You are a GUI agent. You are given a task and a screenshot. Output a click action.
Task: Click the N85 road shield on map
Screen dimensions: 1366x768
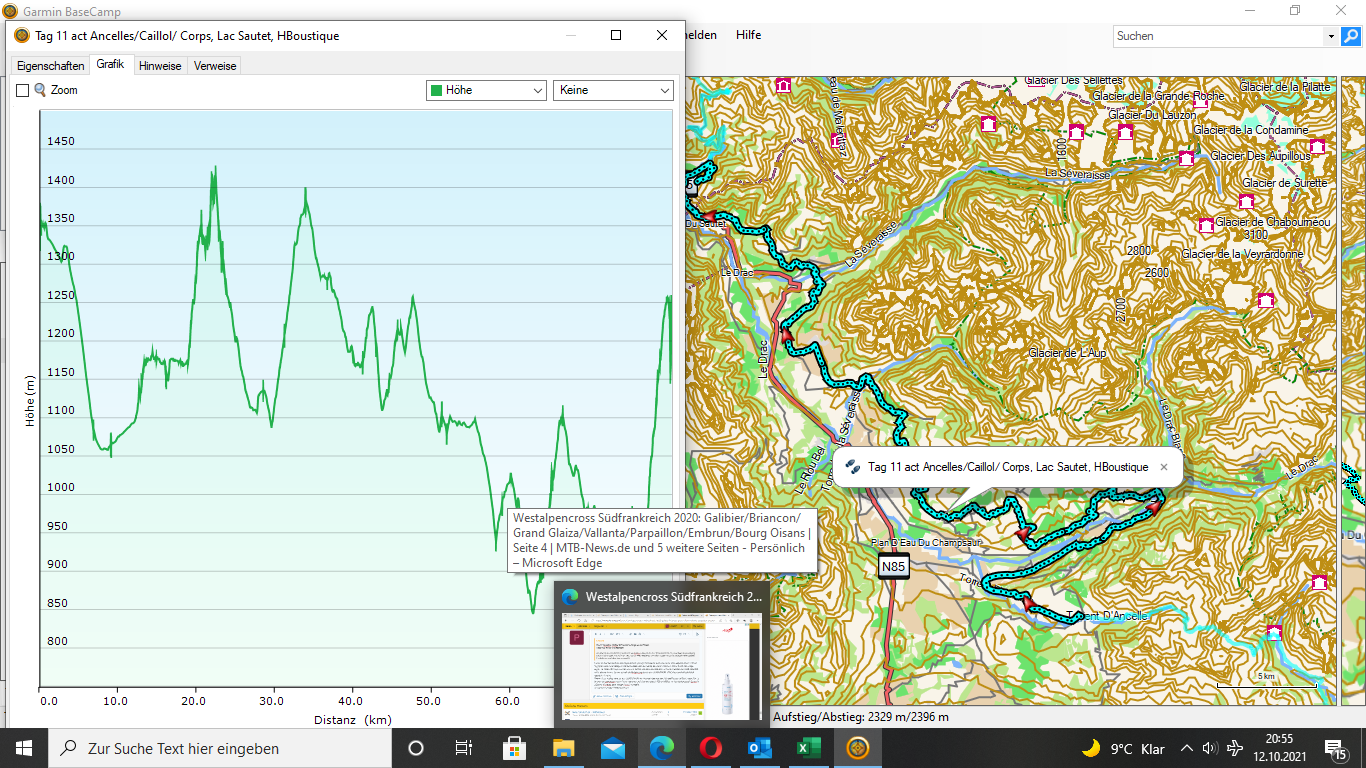[x=893, y=567]
